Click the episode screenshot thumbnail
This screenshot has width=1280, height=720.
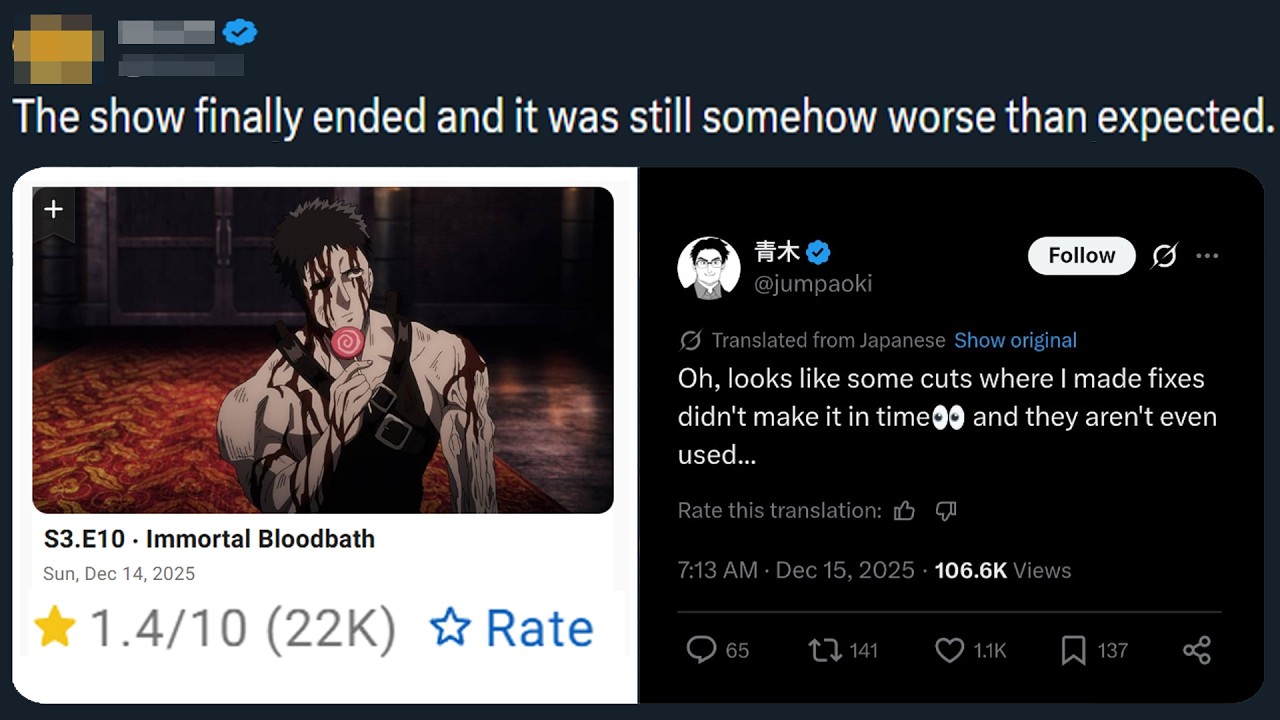coord(323,350)
